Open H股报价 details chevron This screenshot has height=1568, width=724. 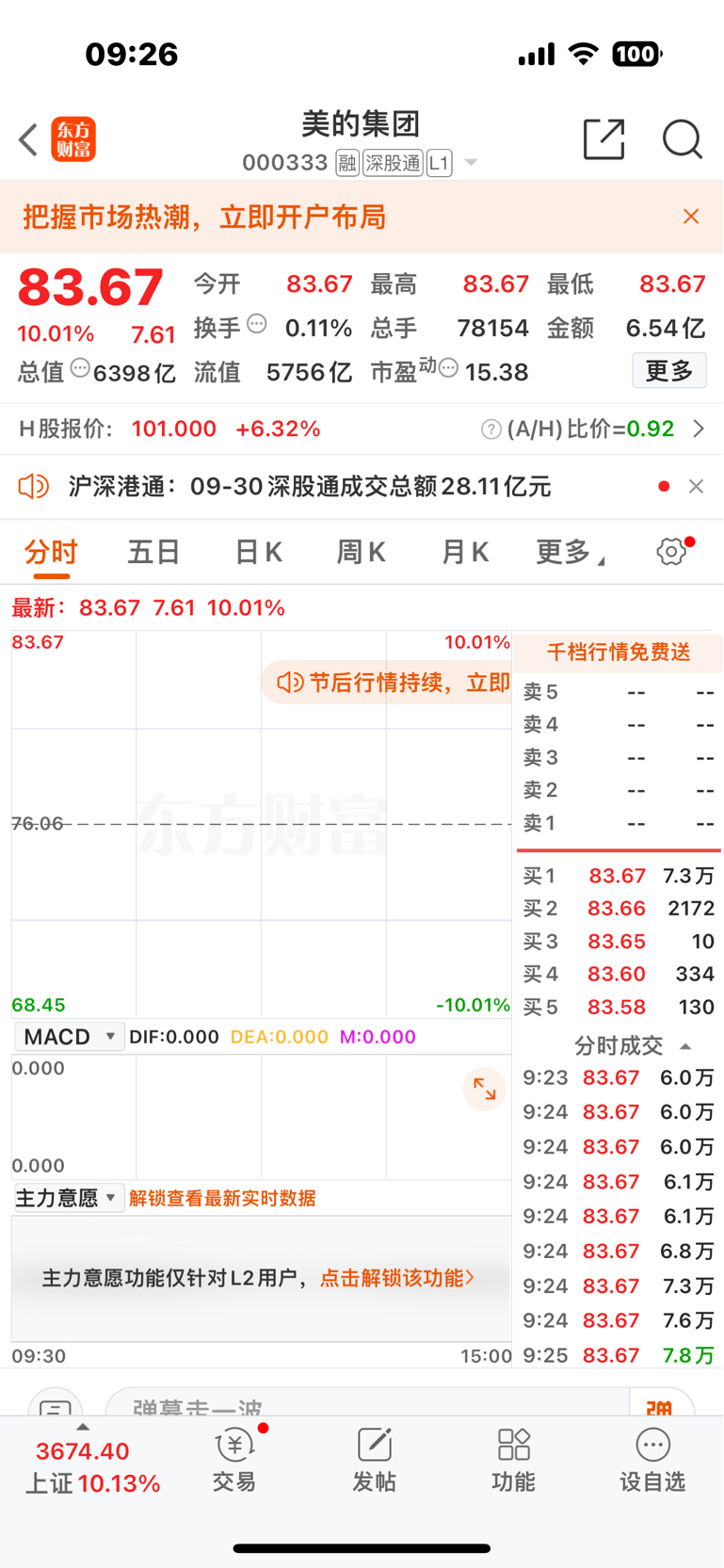point(699,428)
